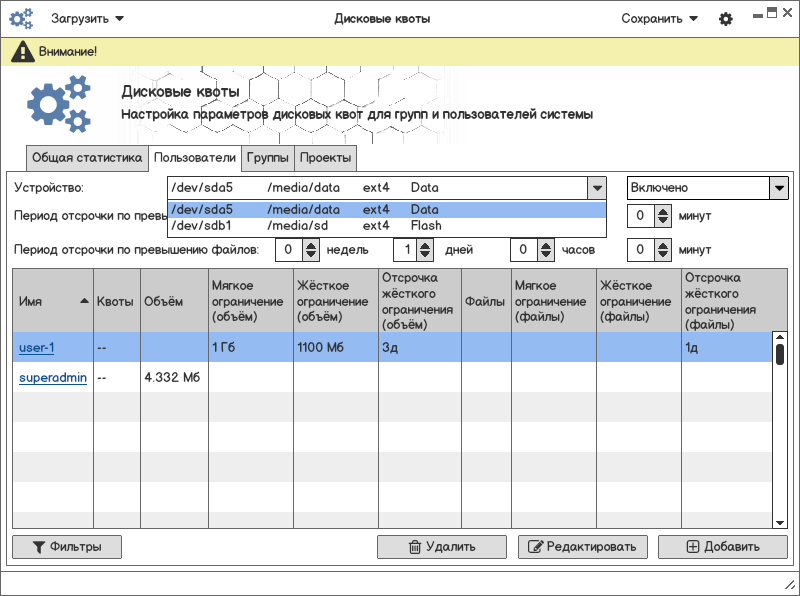Open the superadmin user link
This screenshot has width=800, height=596.
coord(53,378)
